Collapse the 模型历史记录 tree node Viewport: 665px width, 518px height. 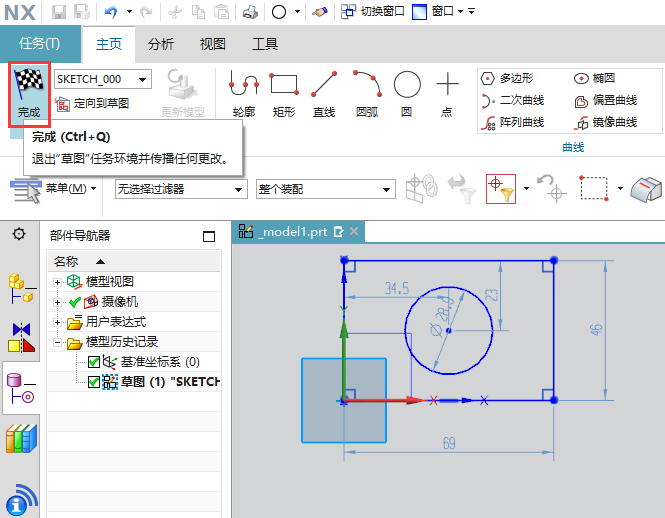pyautogui.click(x=57, y=342)
